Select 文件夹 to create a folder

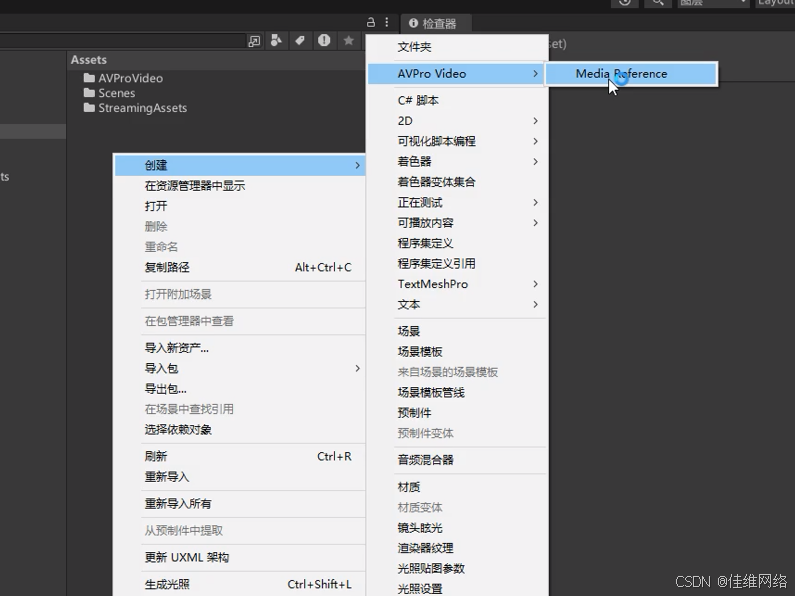457,47
